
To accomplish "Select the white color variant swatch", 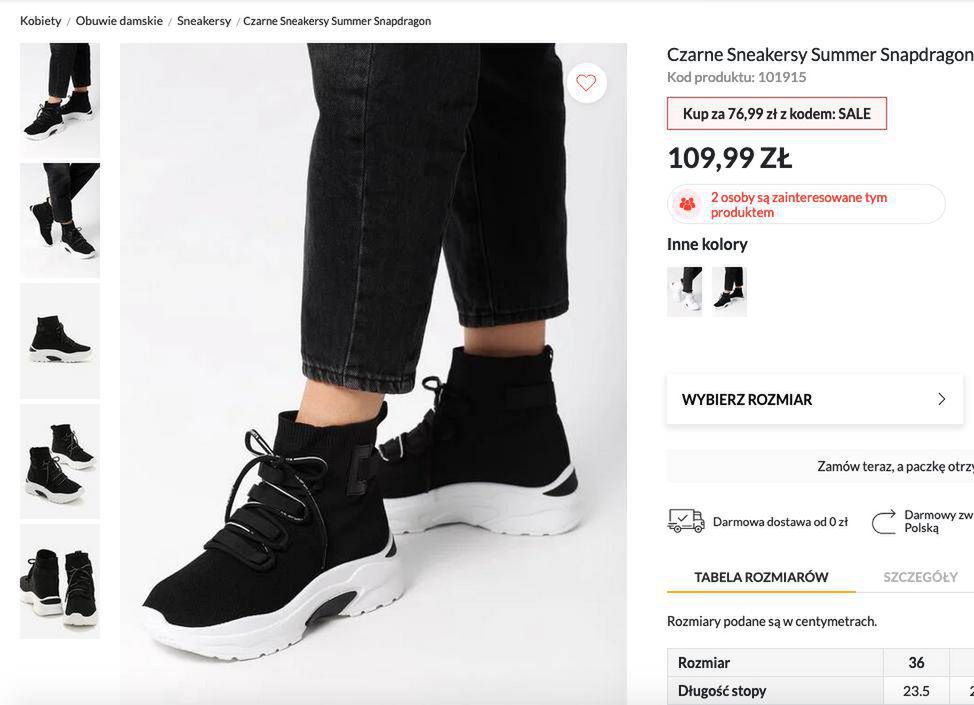I will (685, 291).
